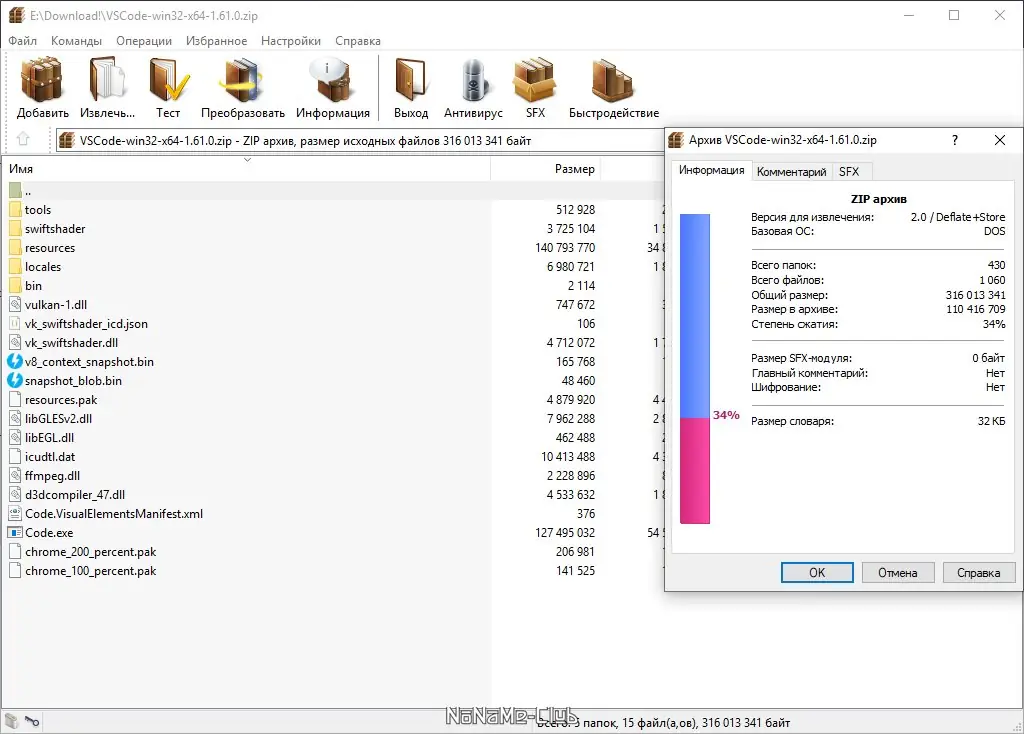Click the archive path address field

pyautogui.click(x=360, y=140)
